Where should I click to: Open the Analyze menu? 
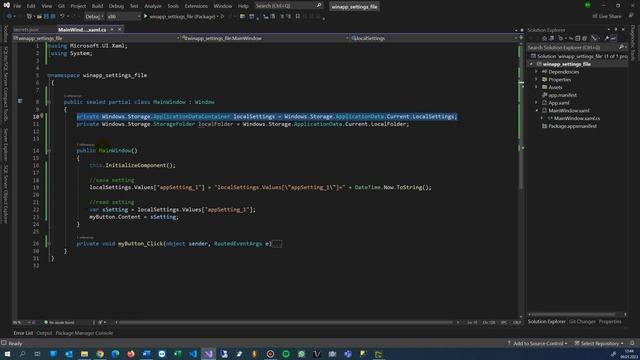[153, 6]
